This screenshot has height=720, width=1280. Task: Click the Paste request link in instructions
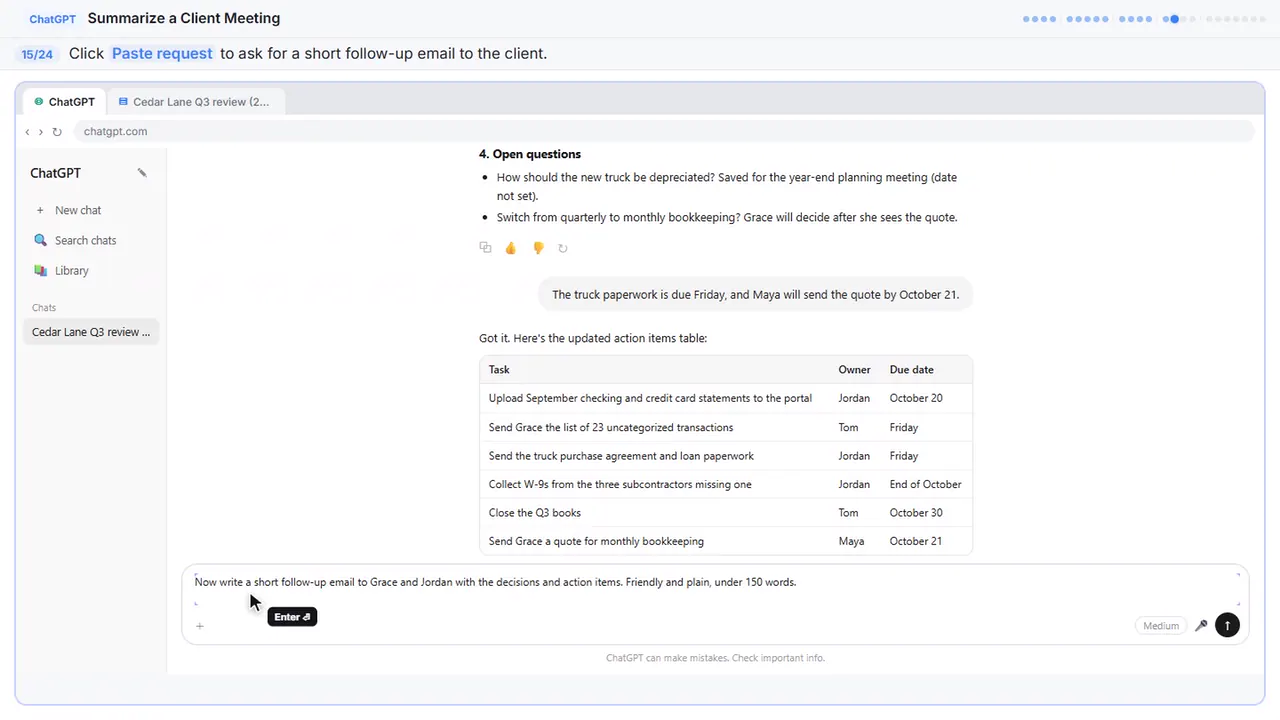[162, 54]
